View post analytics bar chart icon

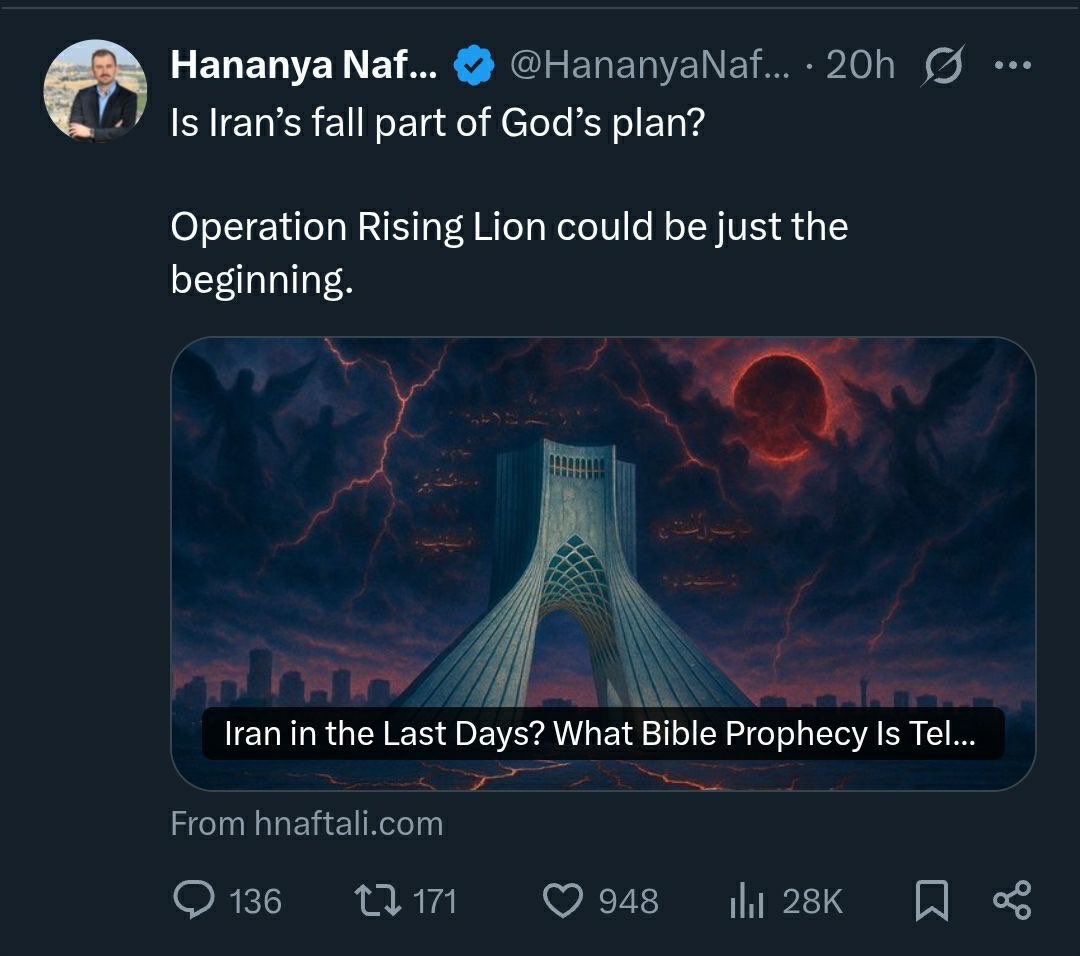pos(746,901)
